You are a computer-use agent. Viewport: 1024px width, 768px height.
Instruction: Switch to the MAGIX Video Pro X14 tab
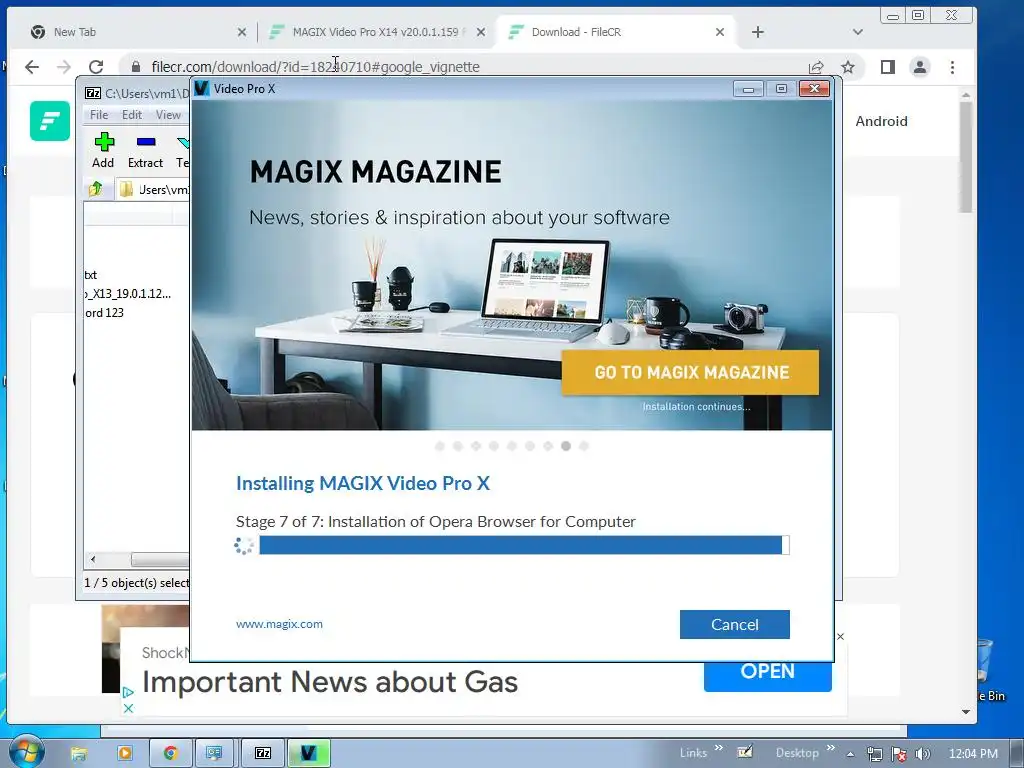376,32
